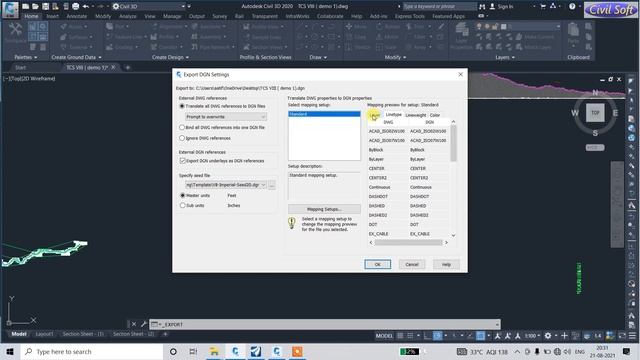The width and height of the screenshot is (640, 360).
Task: Expand the Draw panel dropdown
Action: point(318,58)
